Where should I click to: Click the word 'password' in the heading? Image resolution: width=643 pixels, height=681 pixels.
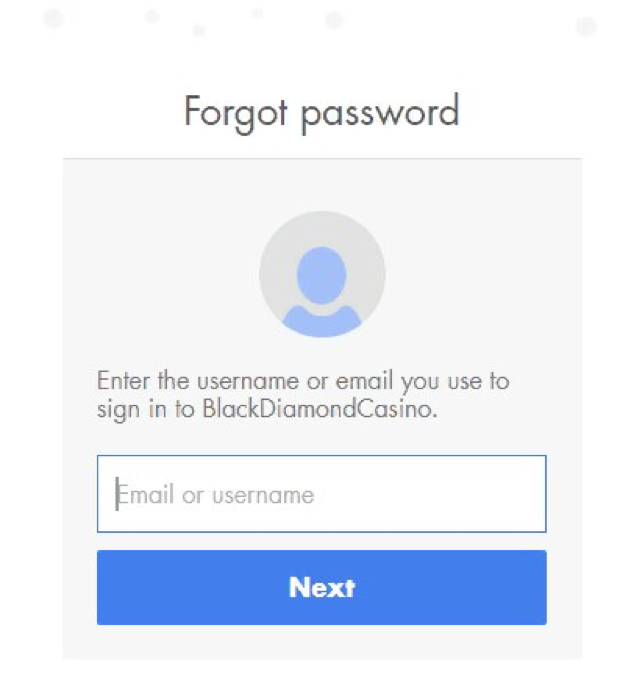[380, 112]
